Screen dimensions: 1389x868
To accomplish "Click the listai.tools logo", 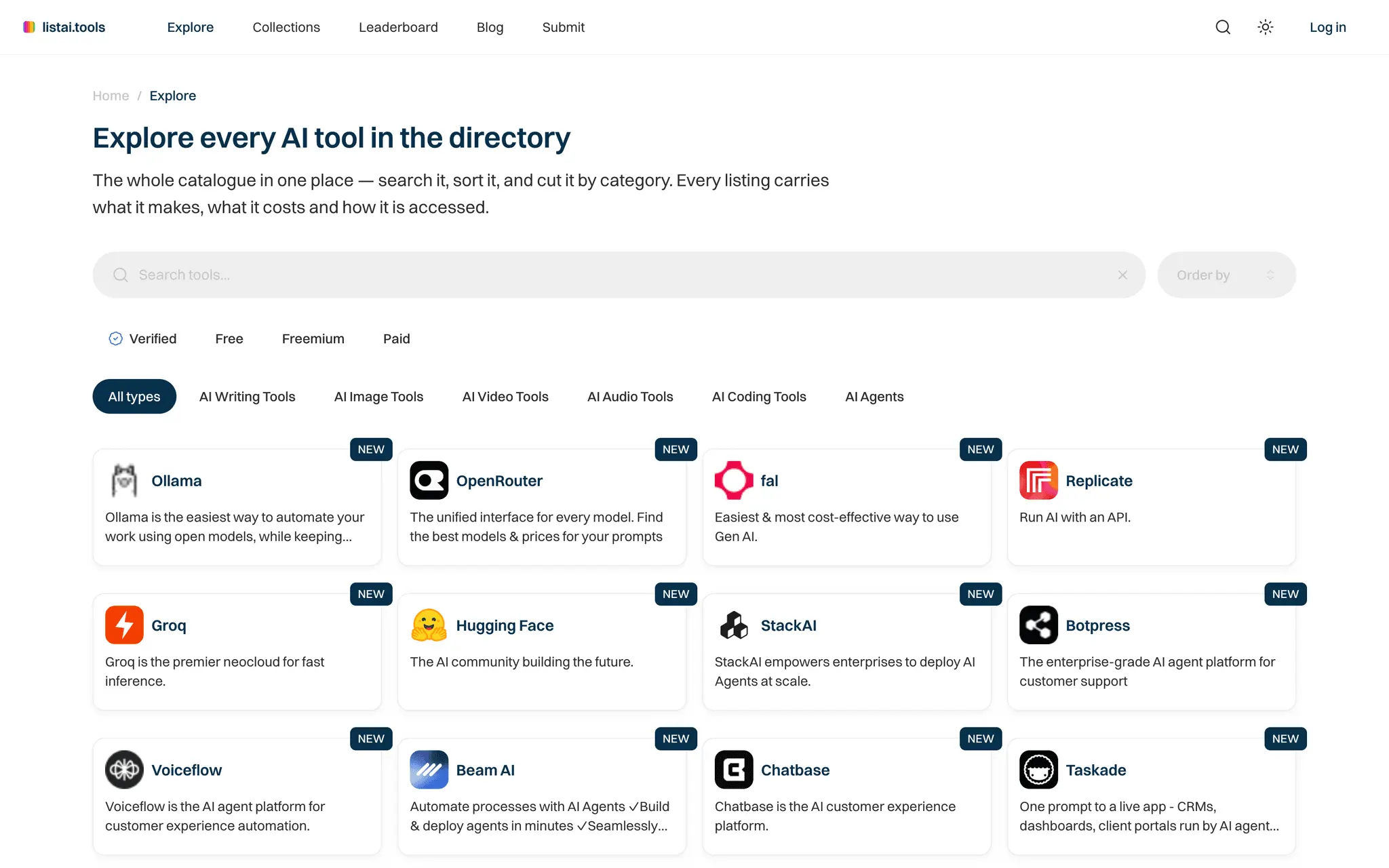I will 64,27.
